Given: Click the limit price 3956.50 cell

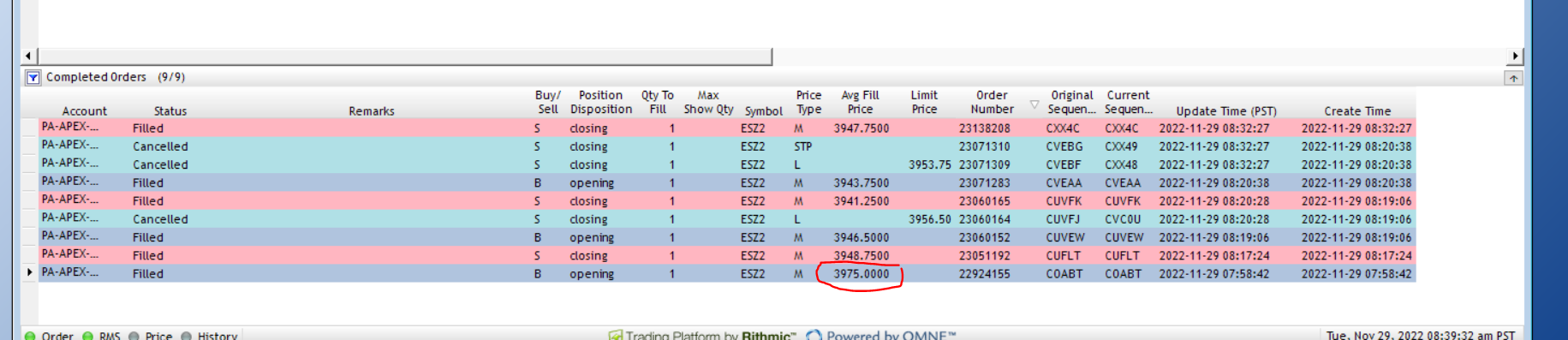Looking at the screenshot, I should coord(930,219).
